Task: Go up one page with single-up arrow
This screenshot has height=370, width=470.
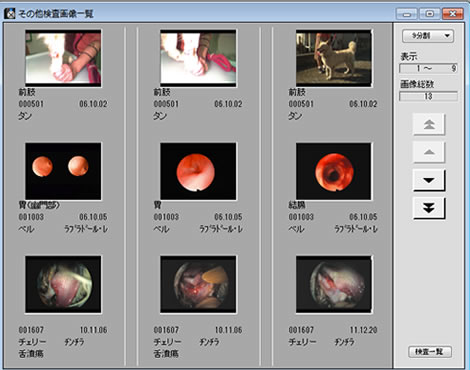Action: [x=429, y=152]
